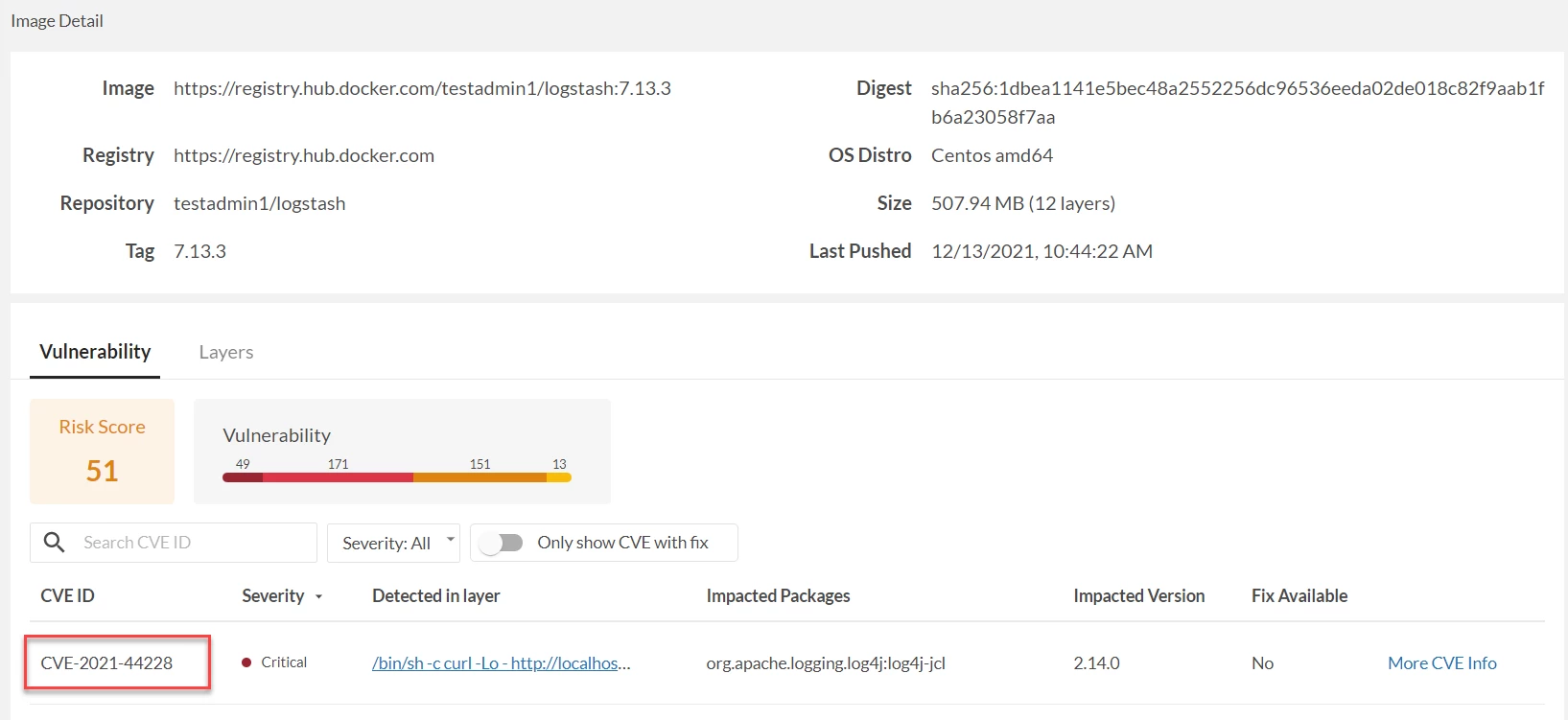Viewport: 1568px width, 720px height.
Task: Switch to the Layers tab
Action: click(226, 352)
